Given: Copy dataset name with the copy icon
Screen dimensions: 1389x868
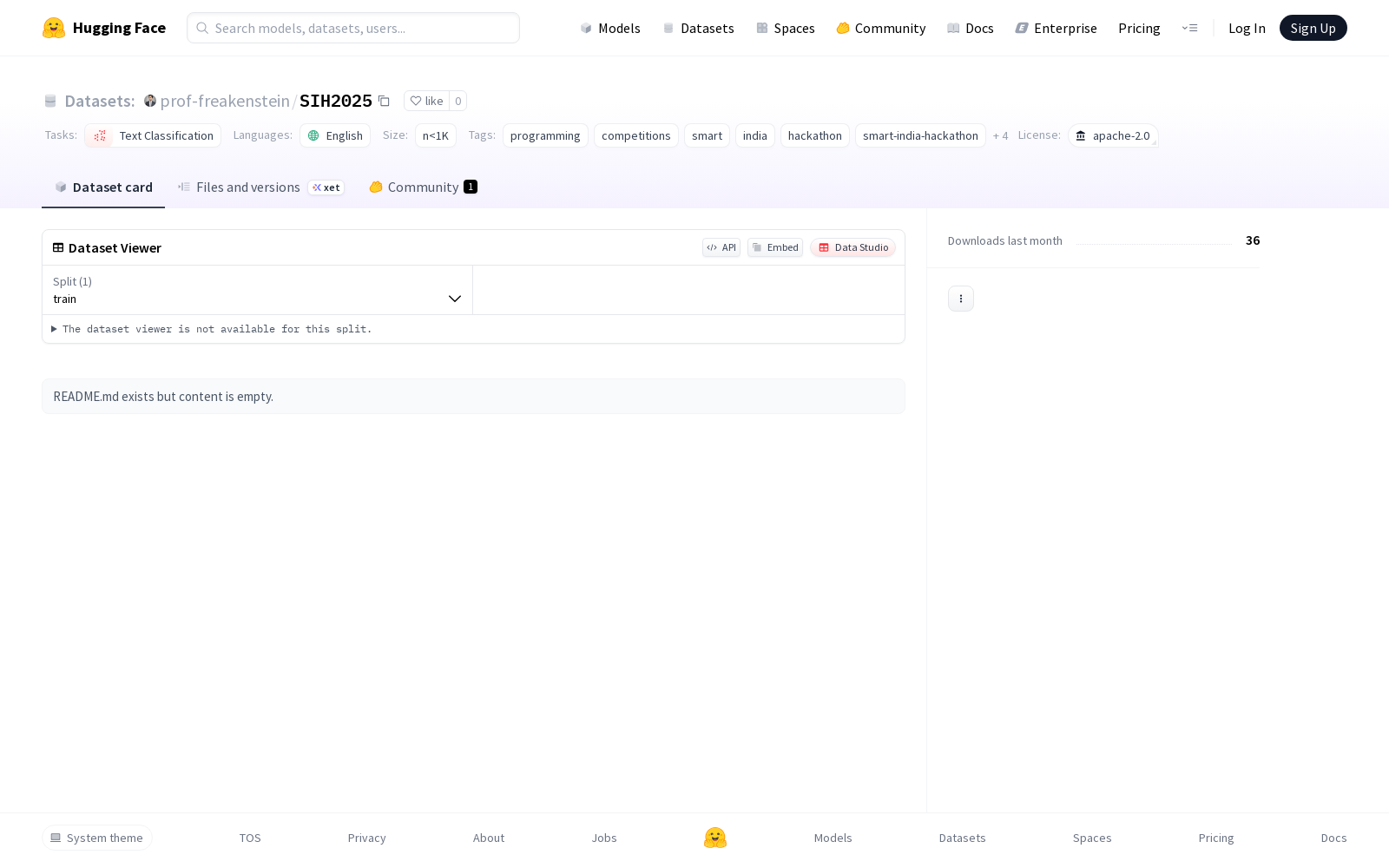Looking at the screenshot, I should [x=384, y=101].
